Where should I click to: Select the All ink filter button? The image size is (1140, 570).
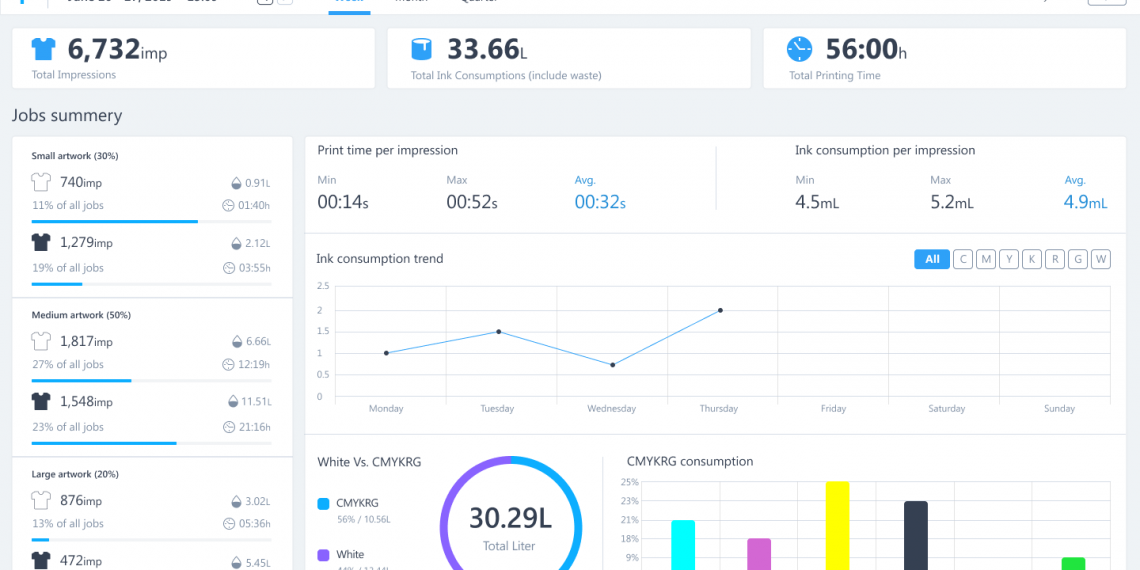click(932, 259)
